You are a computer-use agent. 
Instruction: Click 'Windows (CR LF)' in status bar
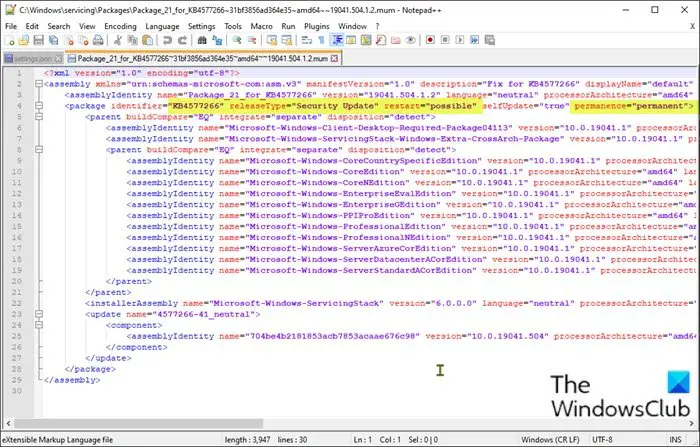[x=550, y=439]
